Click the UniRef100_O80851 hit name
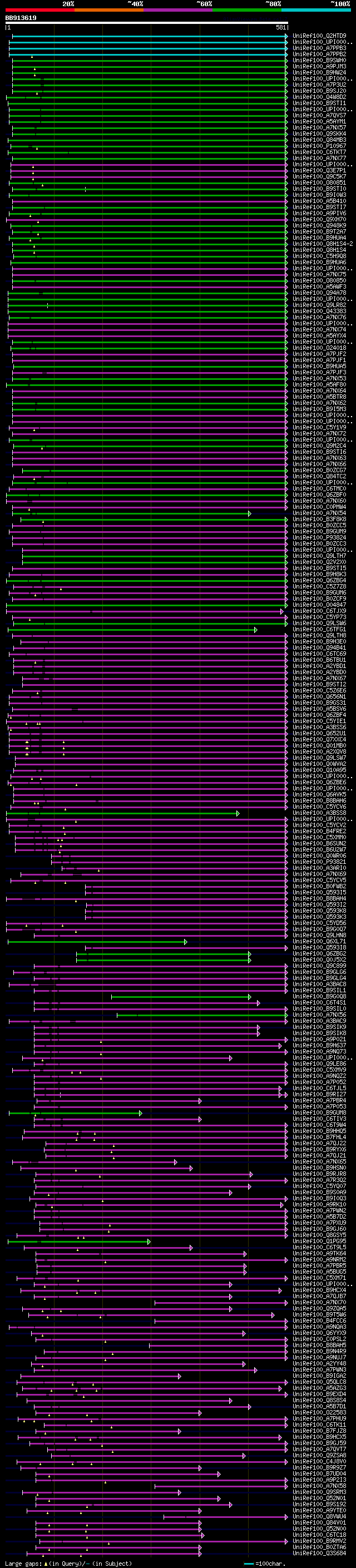Image resolution: width=356 pixels, height=1568 pixels. (x=319, y=183)
